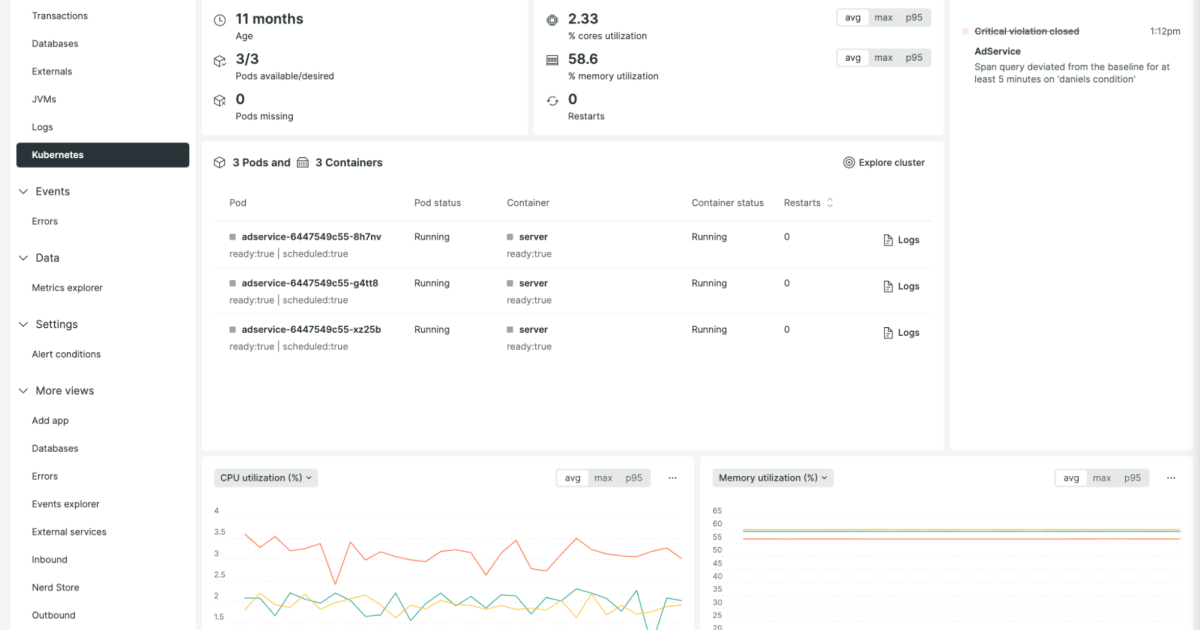Open the Explore cluster view
The width and height of the screenshot is (1200, 630).
[884, 162]
